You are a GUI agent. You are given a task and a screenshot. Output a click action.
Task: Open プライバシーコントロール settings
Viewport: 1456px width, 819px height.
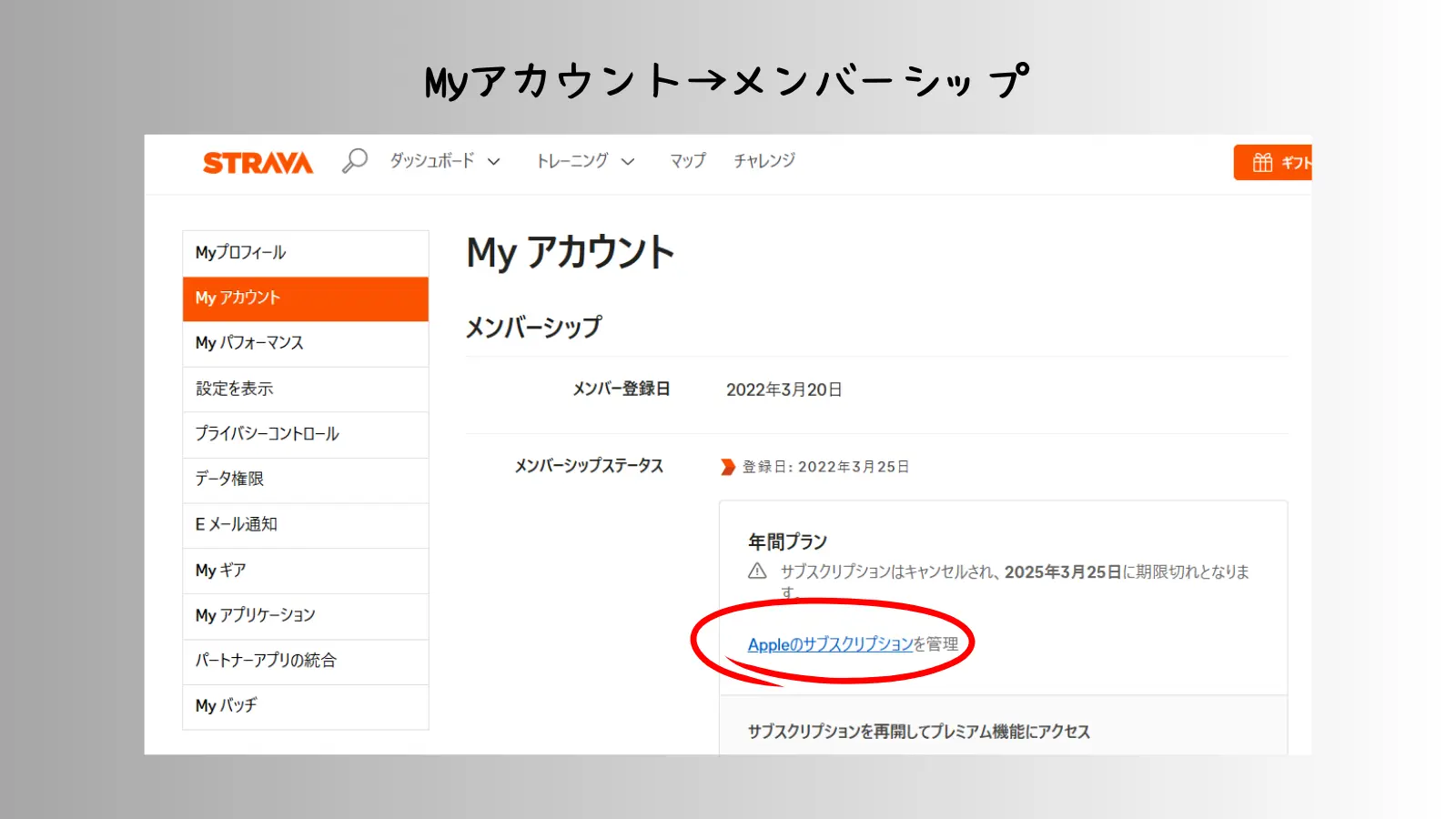point(306,435)
